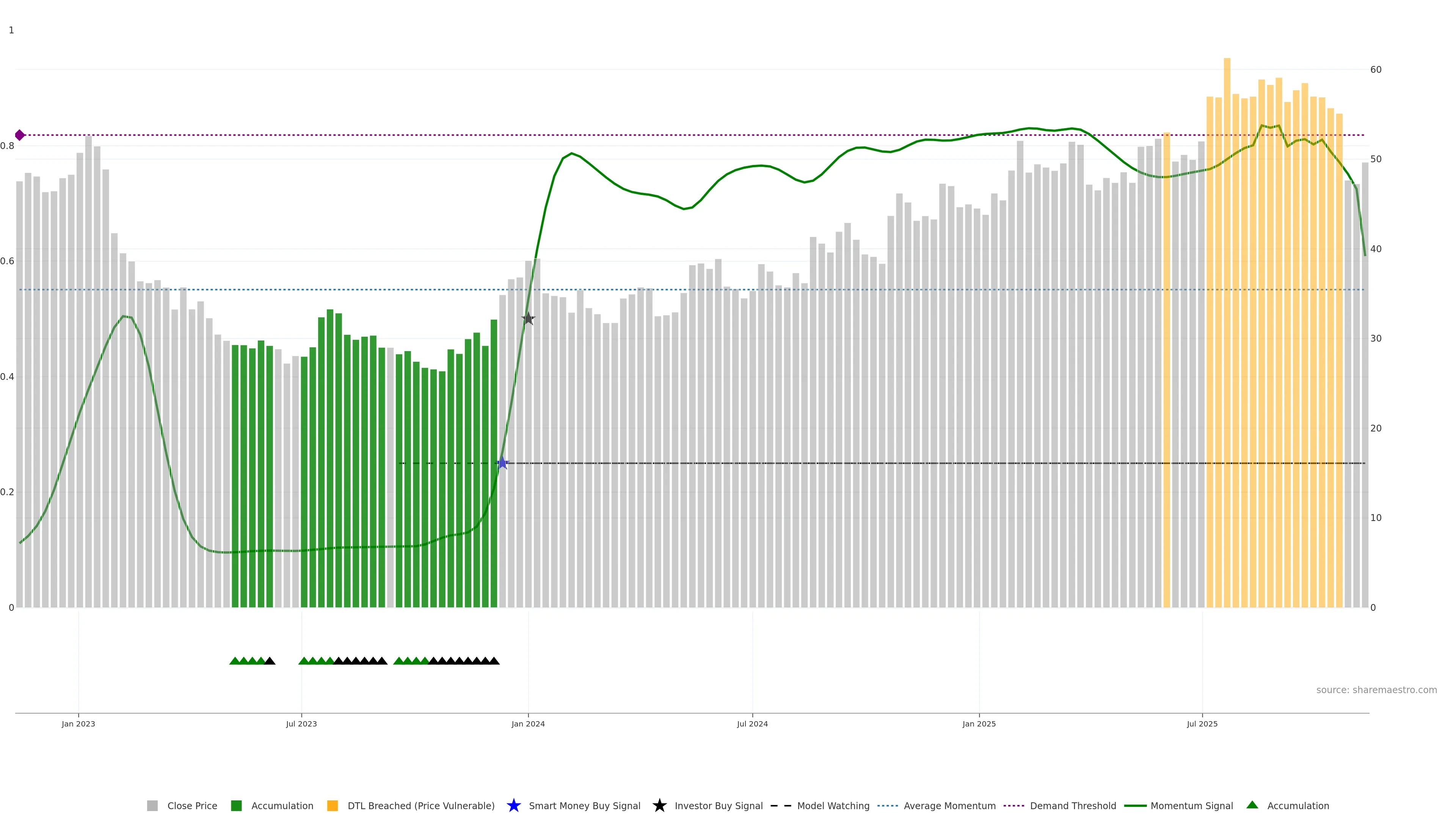The width and height of the screenshot is (1456, 819).
Task: Hide the Model Watching dashed line via legend
Action: (833, 805)
